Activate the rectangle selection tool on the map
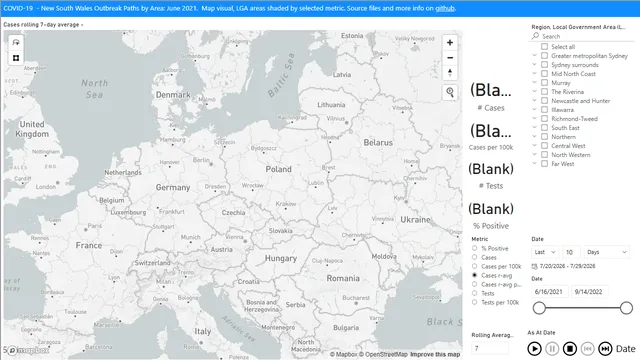 tap(16, 58)
